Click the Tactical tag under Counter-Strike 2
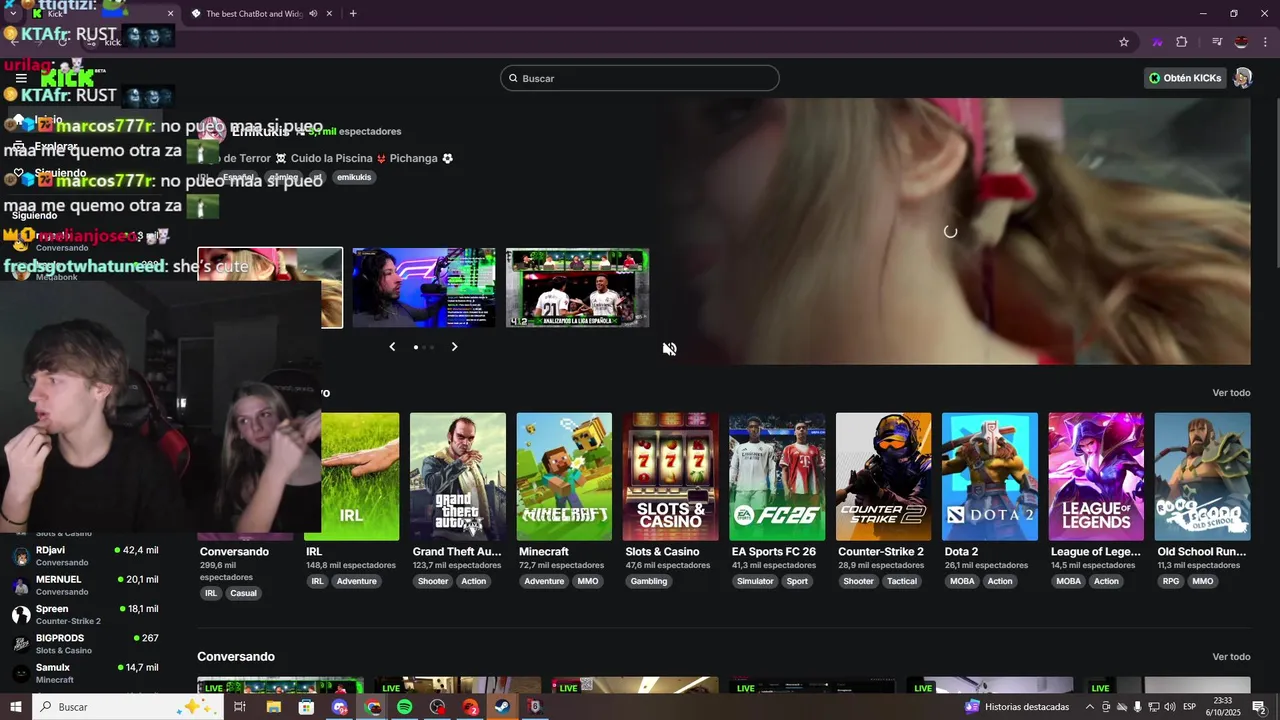The image size is (1280, 720). click(x=902, y=581)
